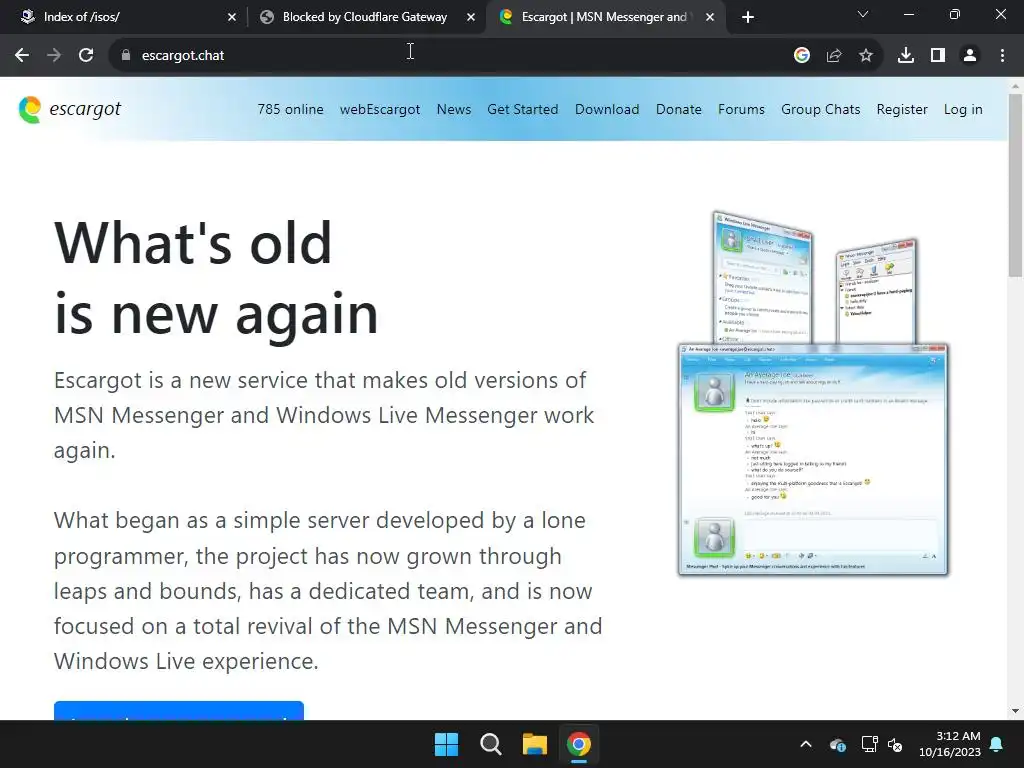The width and height of the screenshot is (1024, 768).
Task: Open the Chrome three-dot menu
Action: [1002, 56]
